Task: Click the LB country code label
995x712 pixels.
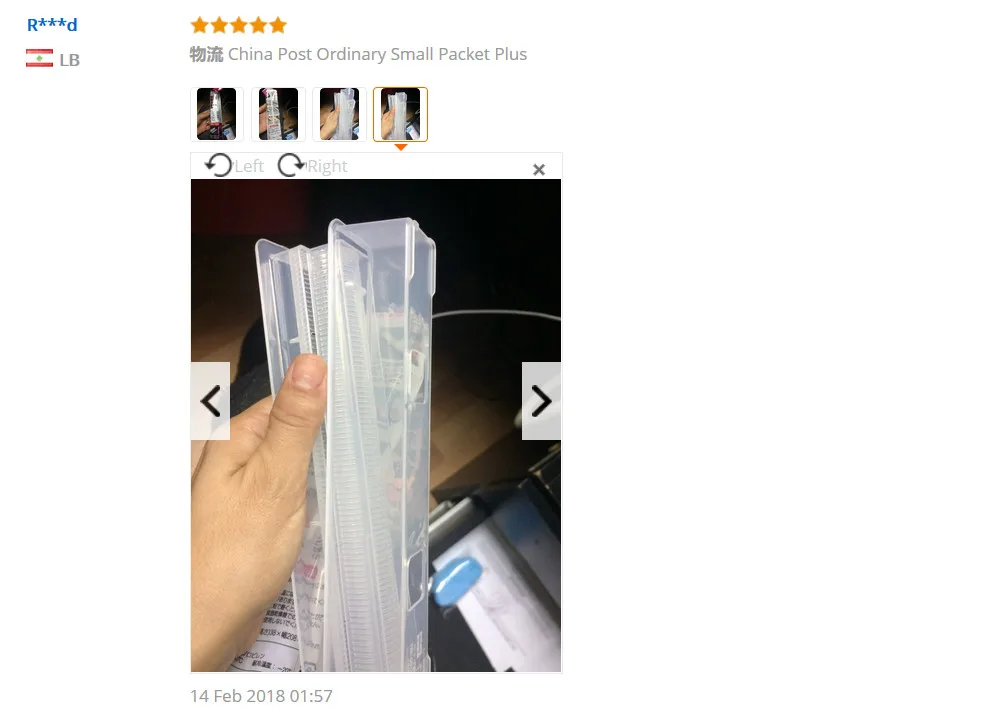Action: (70, 60)
